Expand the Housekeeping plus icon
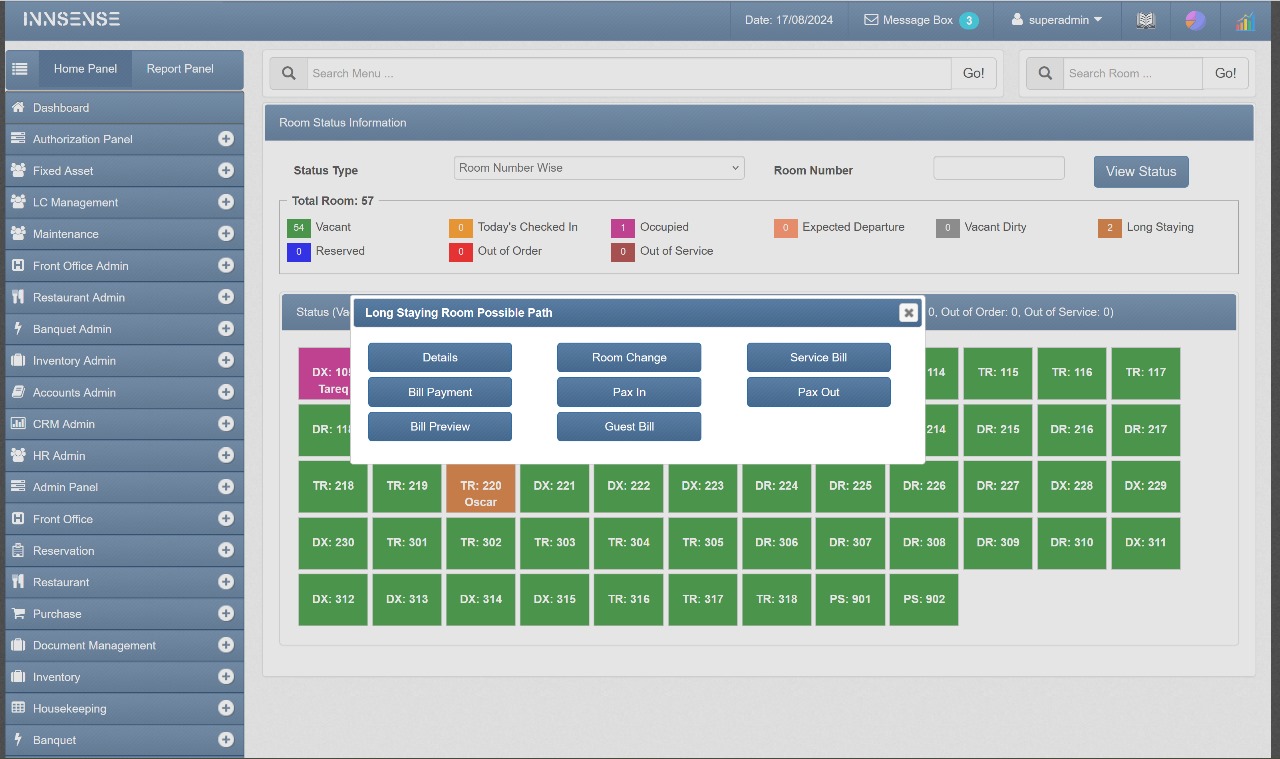The height and width of the screenshot is (759, 1280). point(226,708)
